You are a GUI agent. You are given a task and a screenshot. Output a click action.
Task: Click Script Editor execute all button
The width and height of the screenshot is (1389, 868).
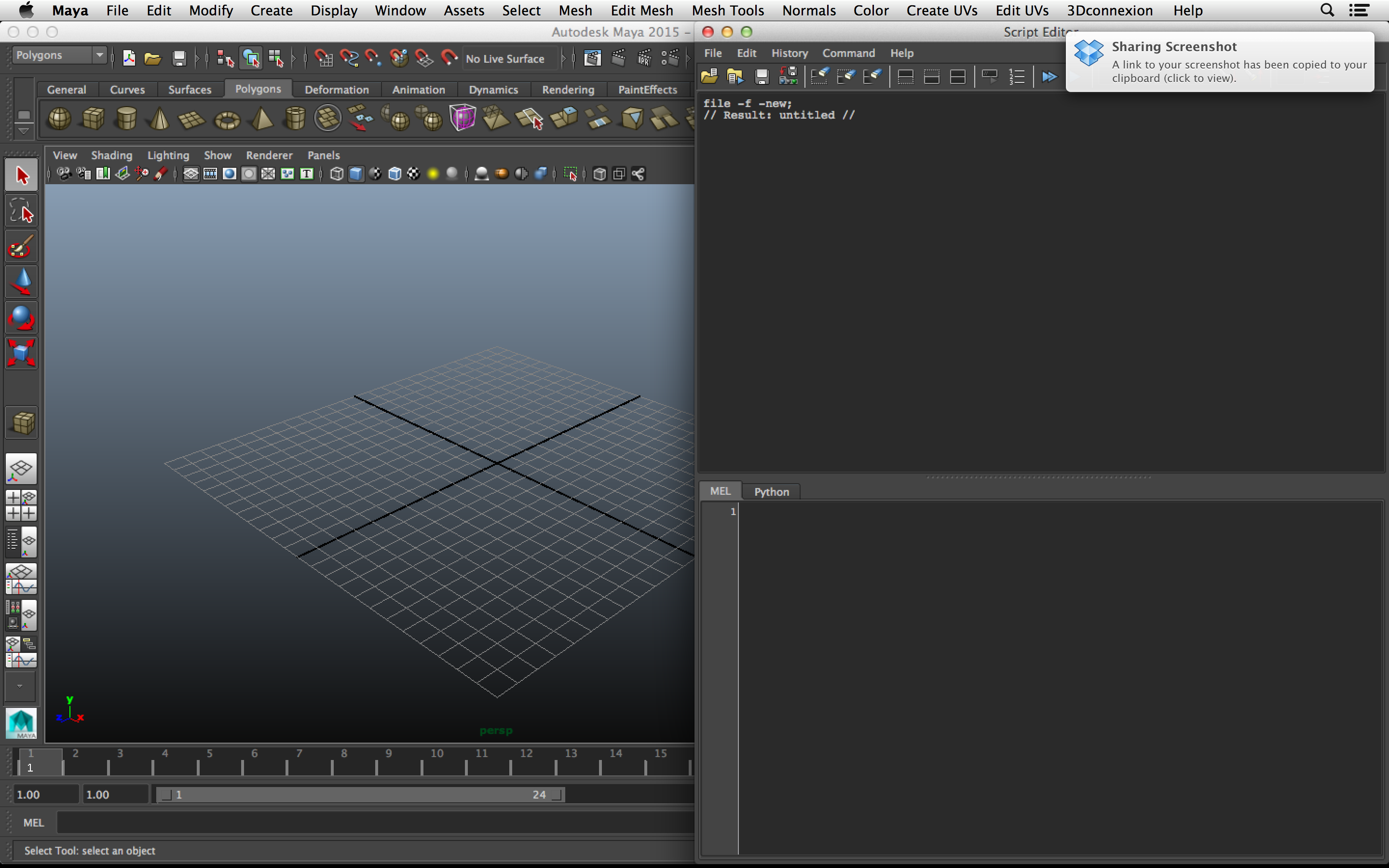tap(1049, 76)
